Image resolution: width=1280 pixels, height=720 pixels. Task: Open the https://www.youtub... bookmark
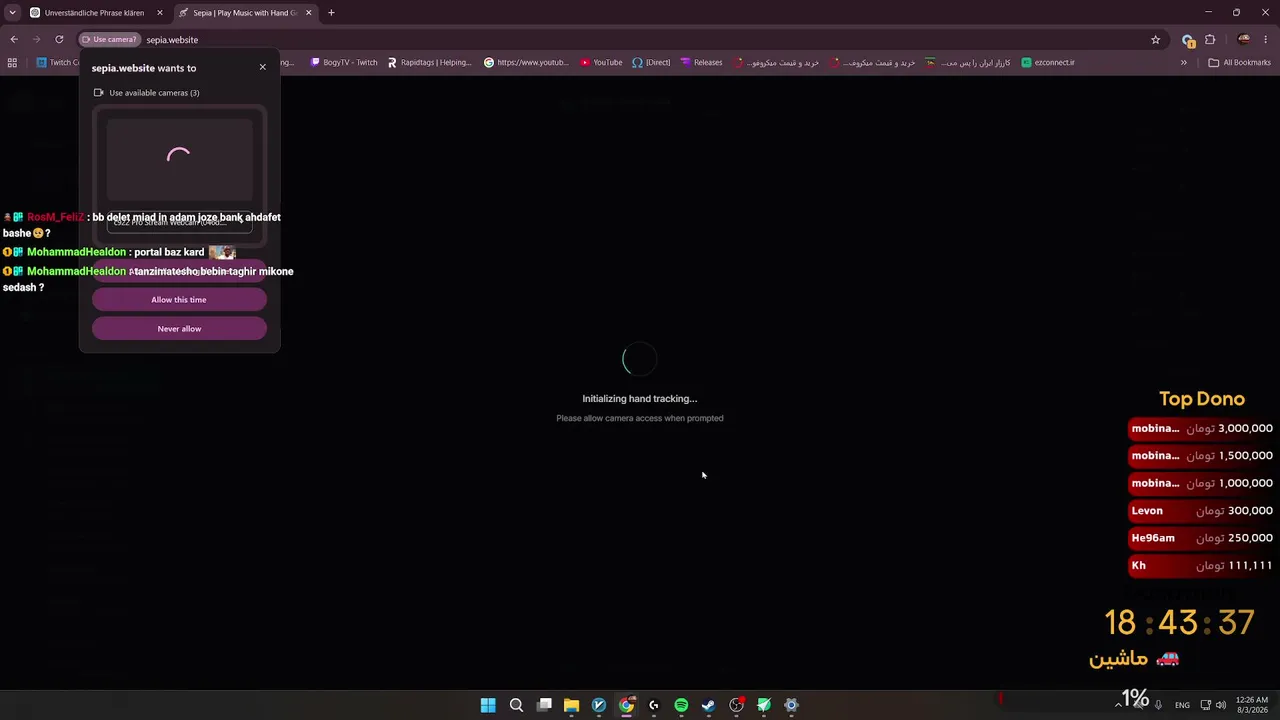(526, 62)
